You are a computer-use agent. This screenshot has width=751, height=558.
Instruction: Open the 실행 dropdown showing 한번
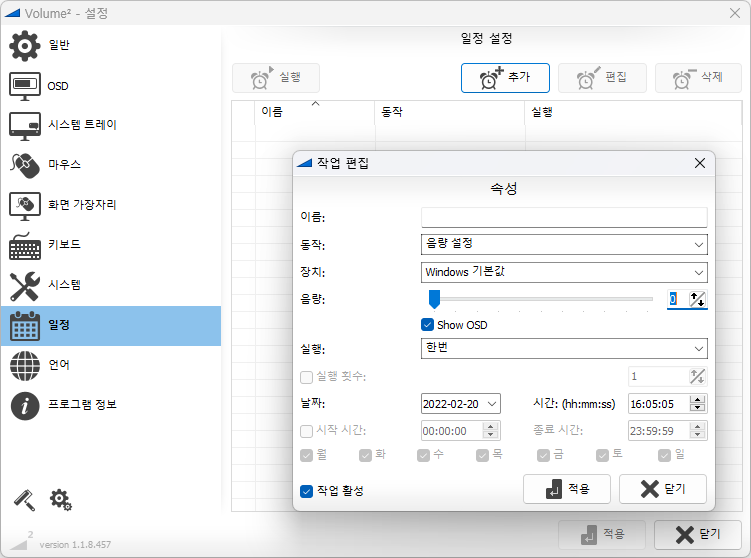[564, 348]
